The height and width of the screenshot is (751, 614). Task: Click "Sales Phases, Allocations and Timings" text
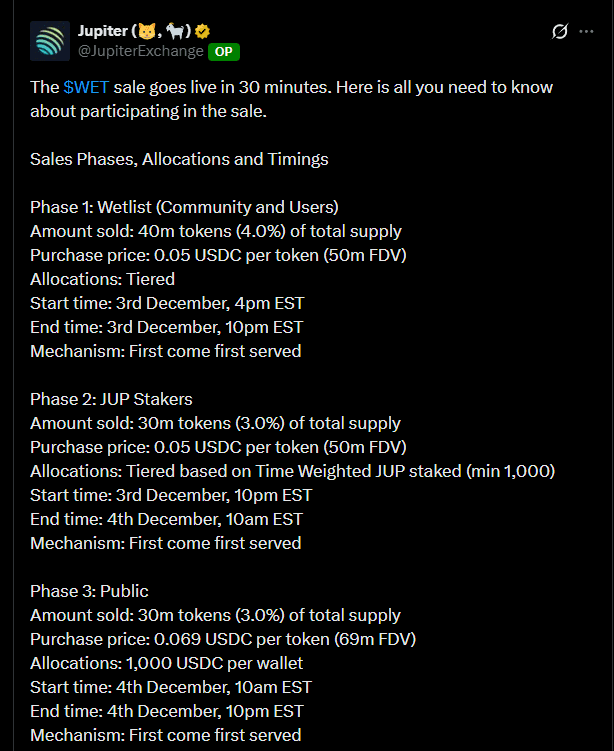[179, 159]
